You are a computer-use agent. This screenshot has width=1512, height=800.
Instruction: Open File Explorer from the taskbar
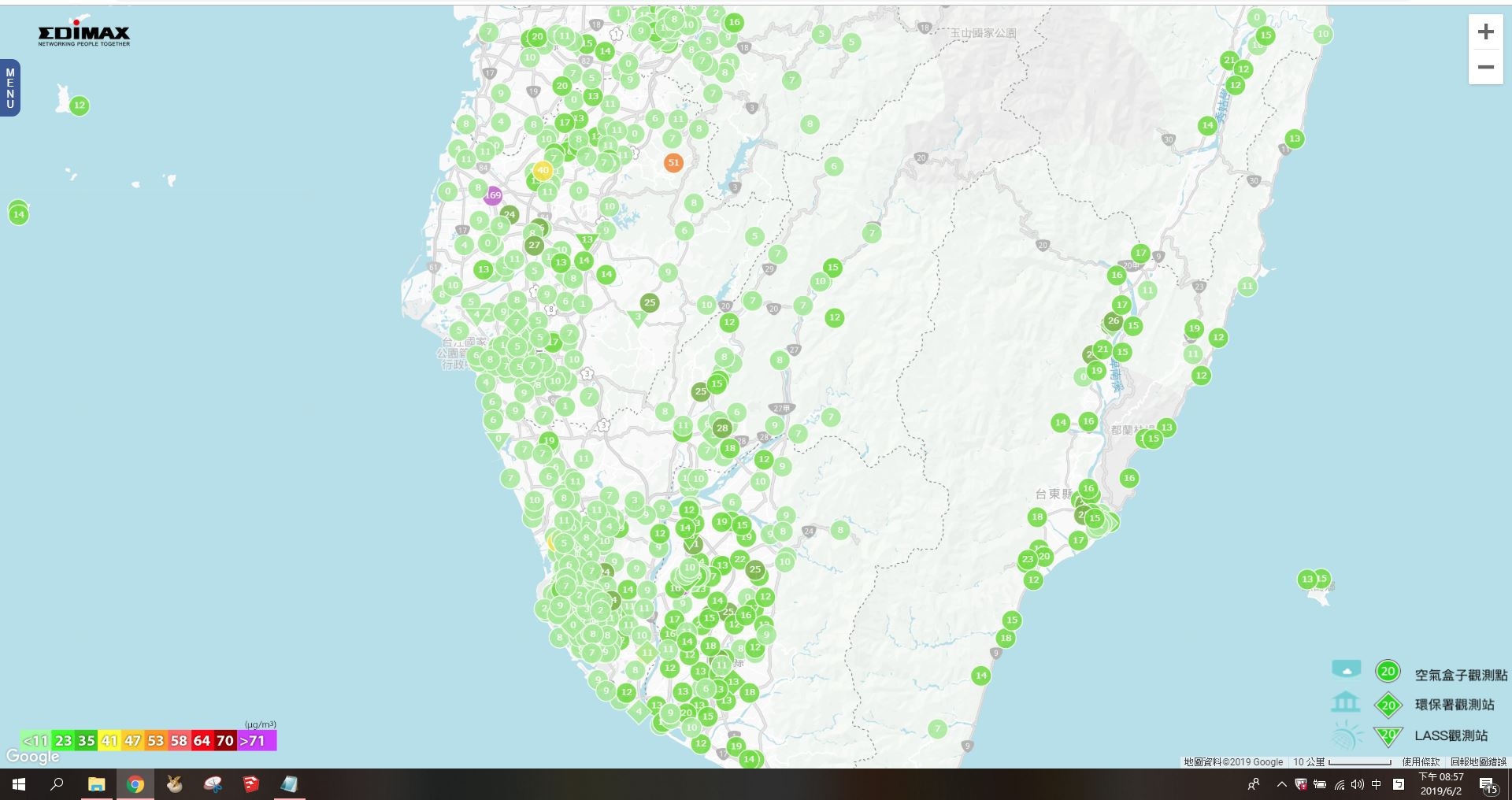click(x=96, y=784)
